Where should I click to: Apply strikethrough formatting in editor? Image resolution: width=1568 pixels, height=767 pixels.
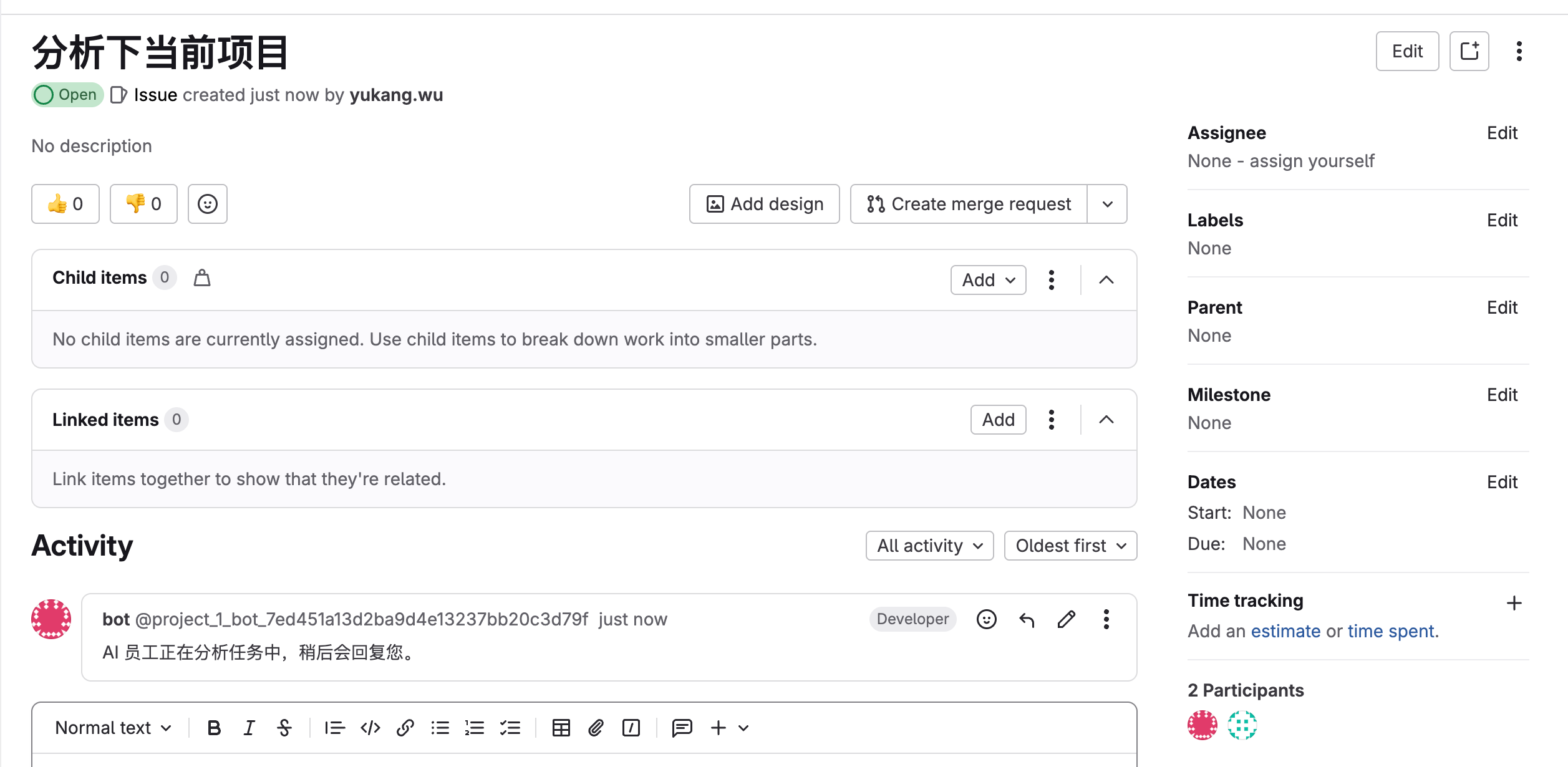pyautogui.click(x=284, y=728)
